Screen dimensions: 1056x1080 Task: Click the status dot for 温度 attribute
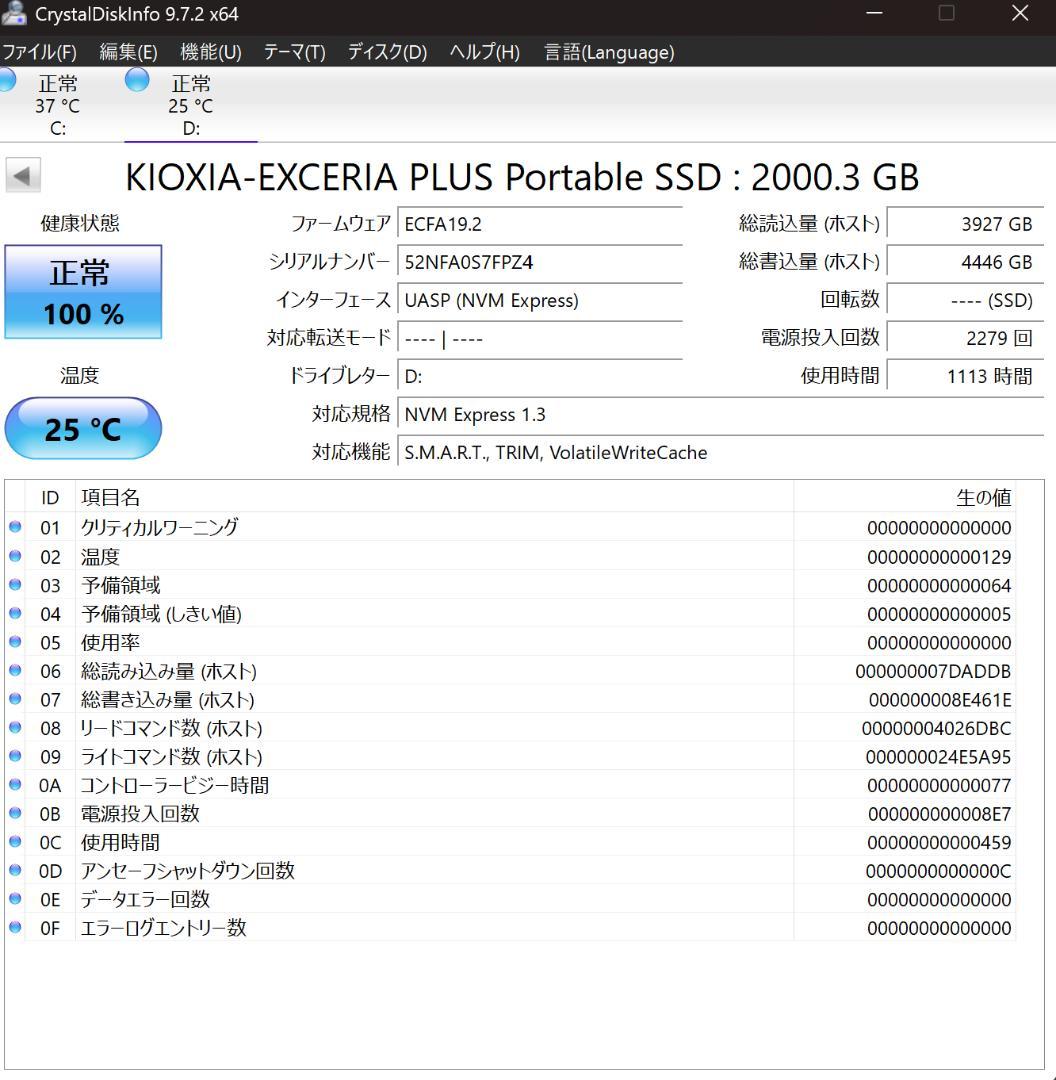pos(15,556)
